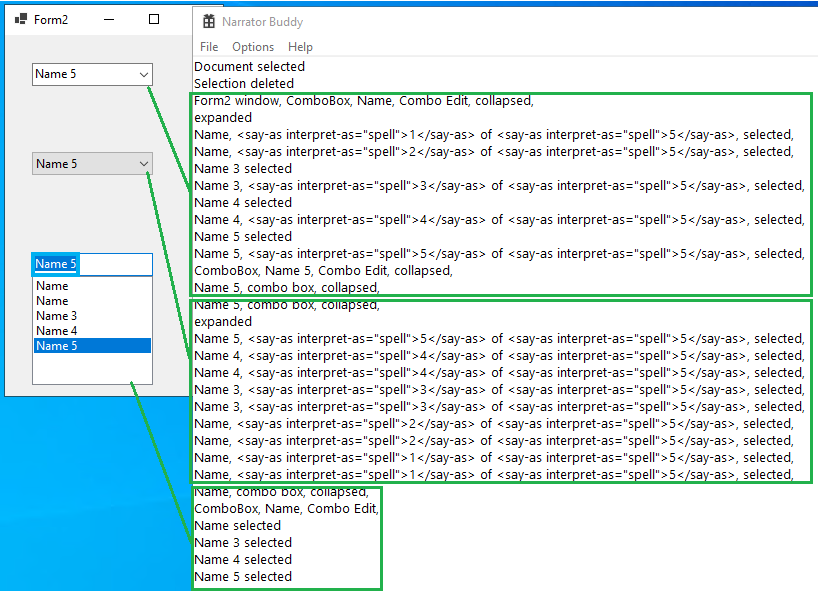
Task: Open the File menu in Narrator Buddy
Action: tap(208, 46)
